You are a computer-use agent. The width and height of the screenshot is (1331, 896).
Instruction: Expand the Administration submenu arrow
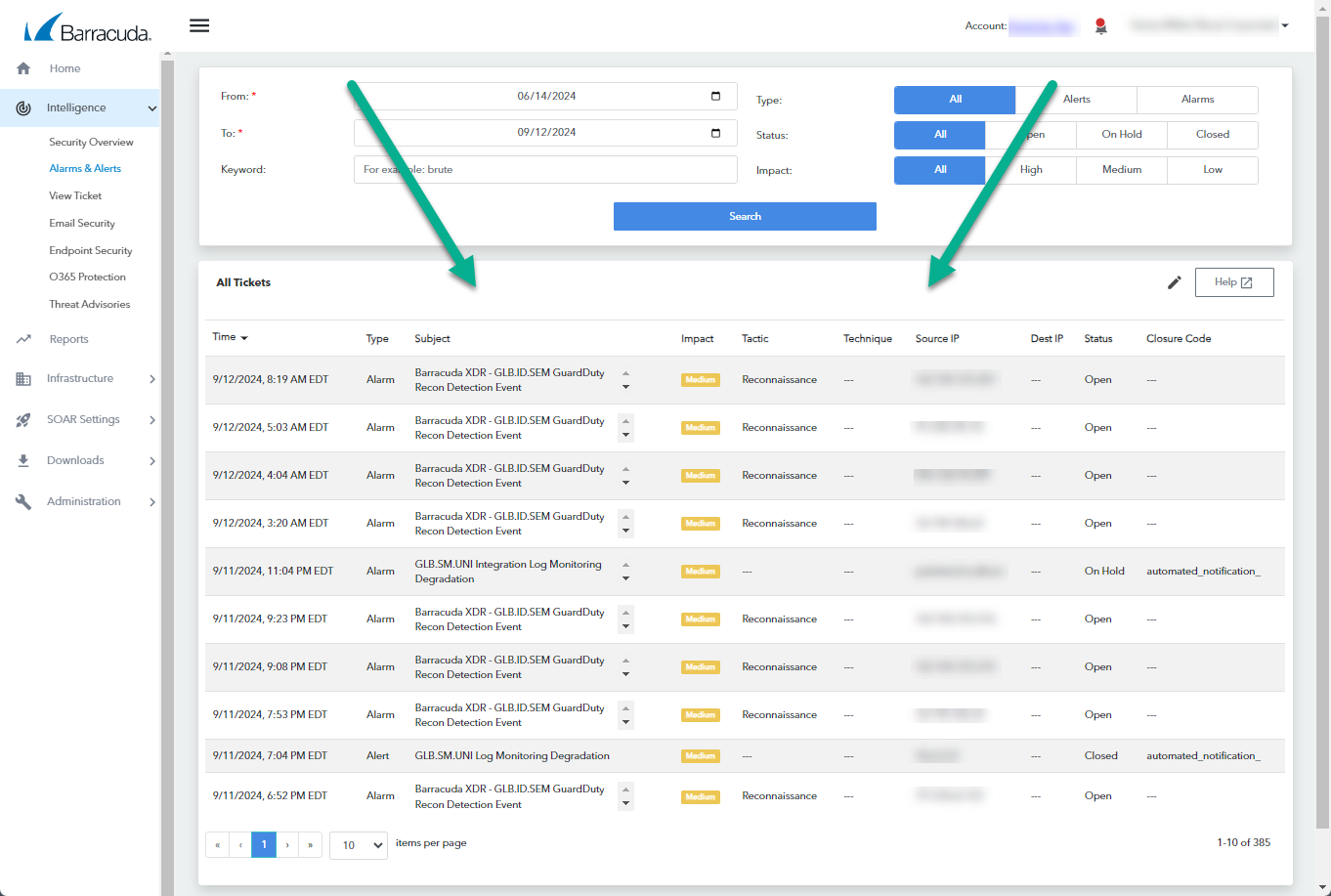(x=151, y=502)
